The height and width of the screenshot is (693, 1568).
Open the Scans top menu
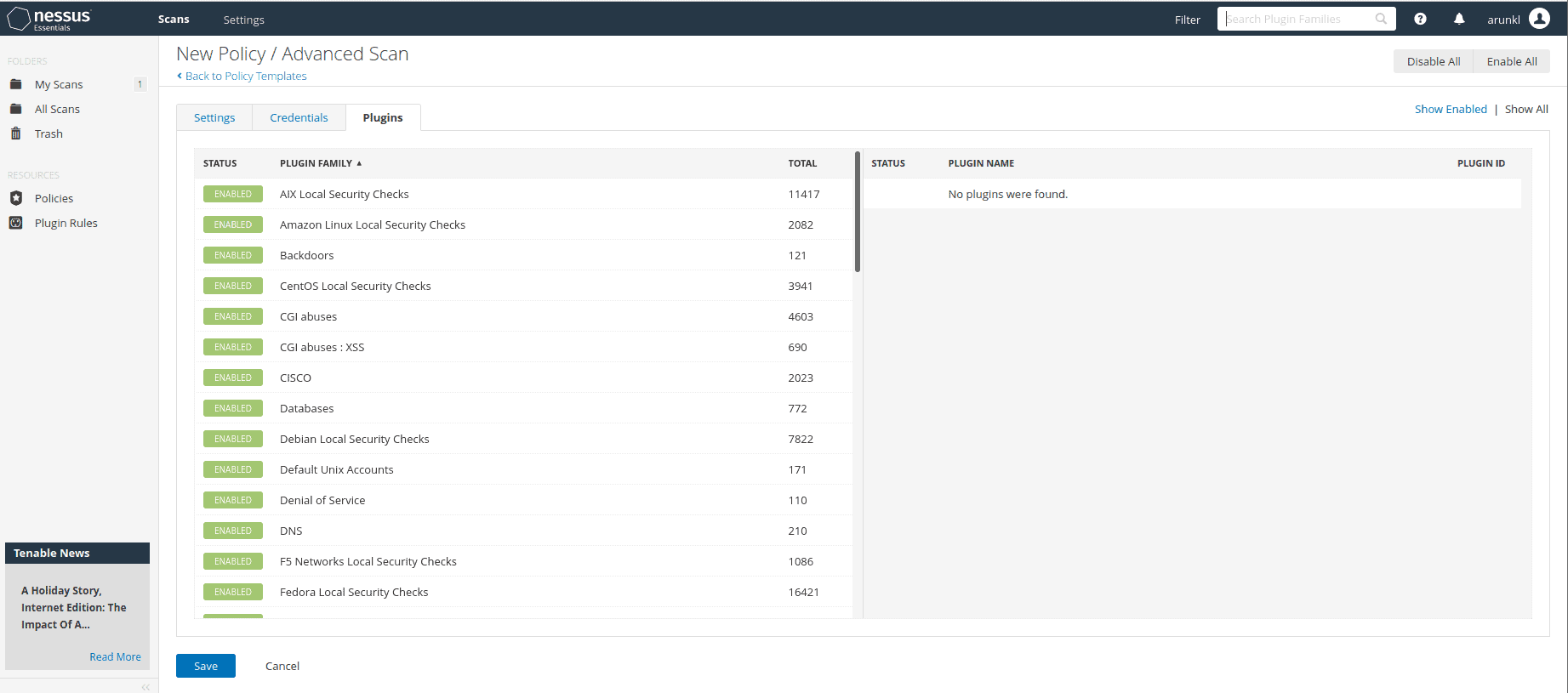[174, 19]
